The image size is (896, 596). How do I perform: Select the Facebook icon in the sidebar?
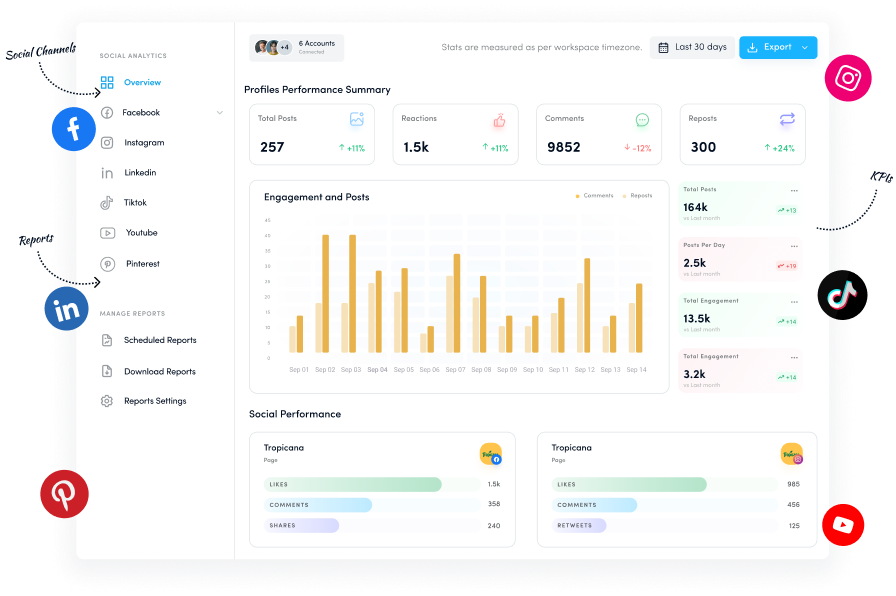click(x=107, y=112)
